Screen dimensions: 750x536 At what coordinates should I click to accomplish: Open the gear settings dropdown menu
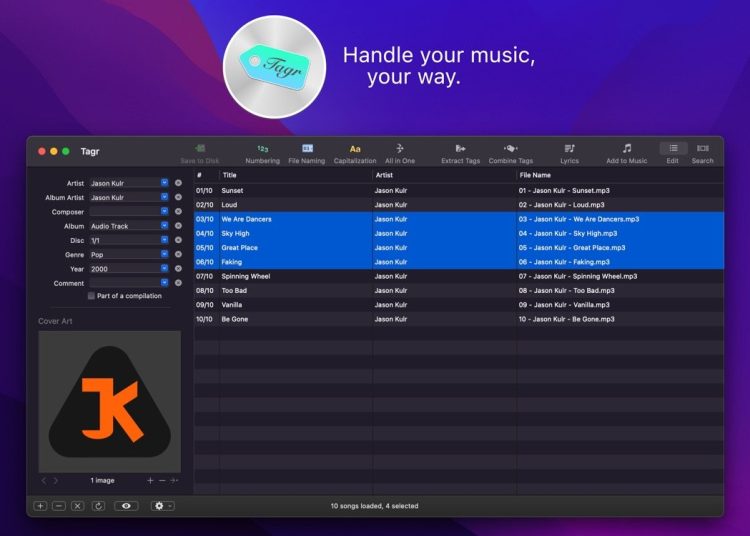pyautogui.click(x=162, y=506)
